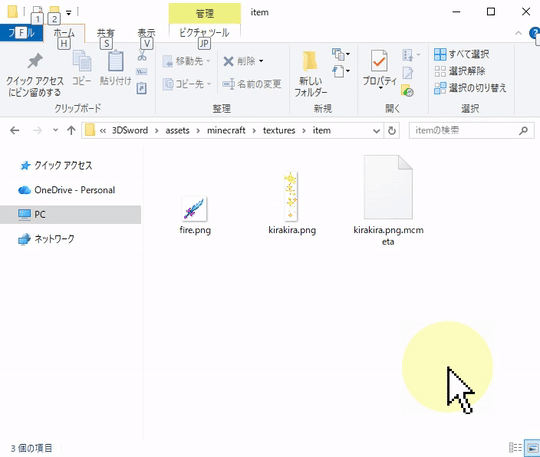Image resolution: width=540 pixels, height=457 pixels.
Task: Click quick toolbar Properties icon
Action: pyautogui.click(x=37, y=11)
